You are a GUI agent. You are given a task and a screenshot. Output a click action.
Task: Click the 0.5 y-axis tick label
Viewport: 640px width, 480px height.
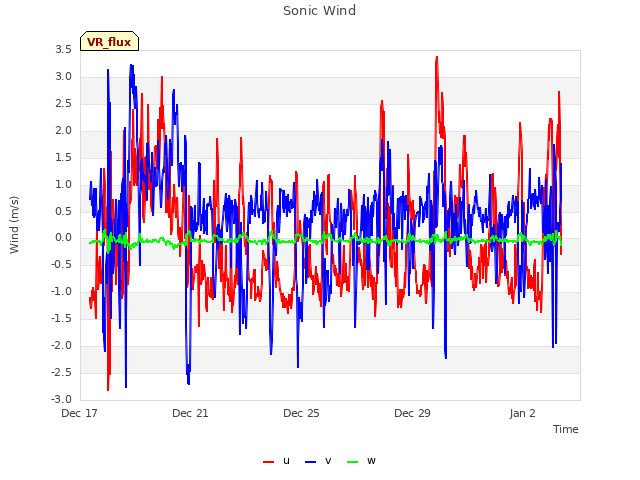63,211
